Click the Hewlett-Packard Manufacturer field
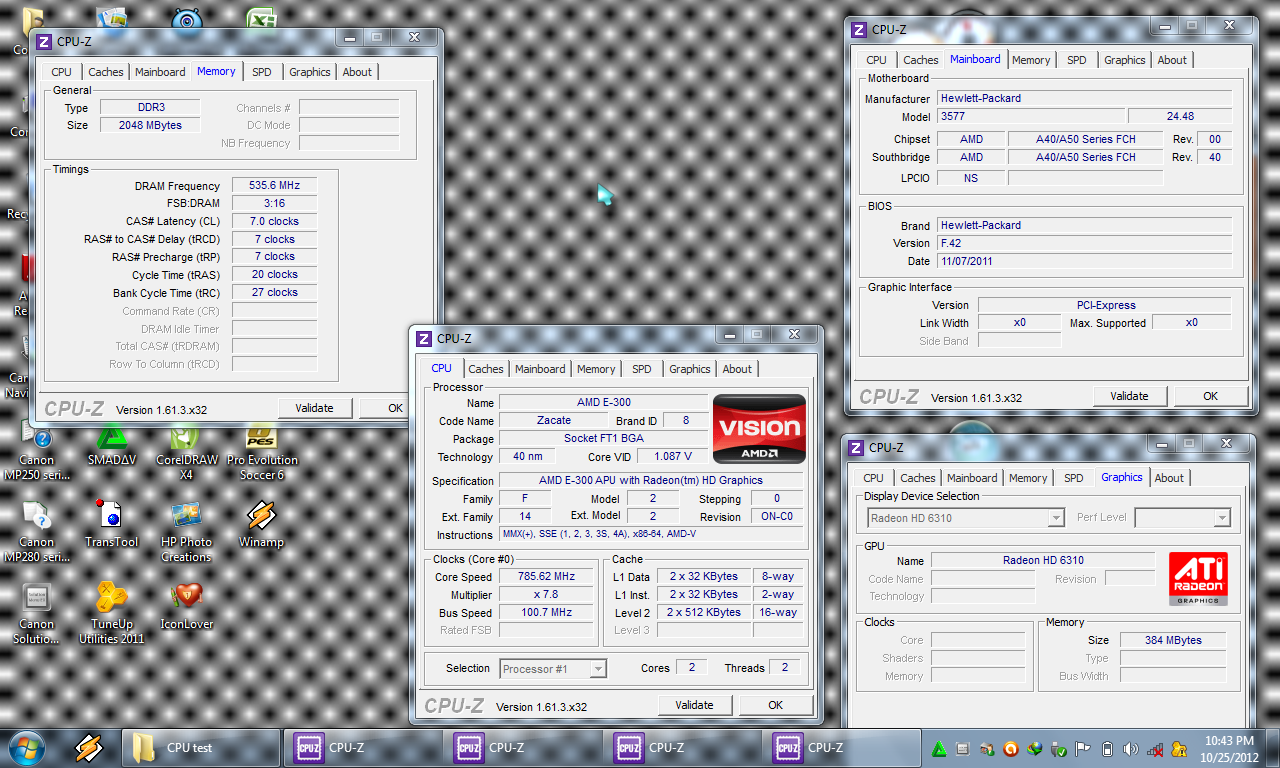 (x=1084, y=99)
